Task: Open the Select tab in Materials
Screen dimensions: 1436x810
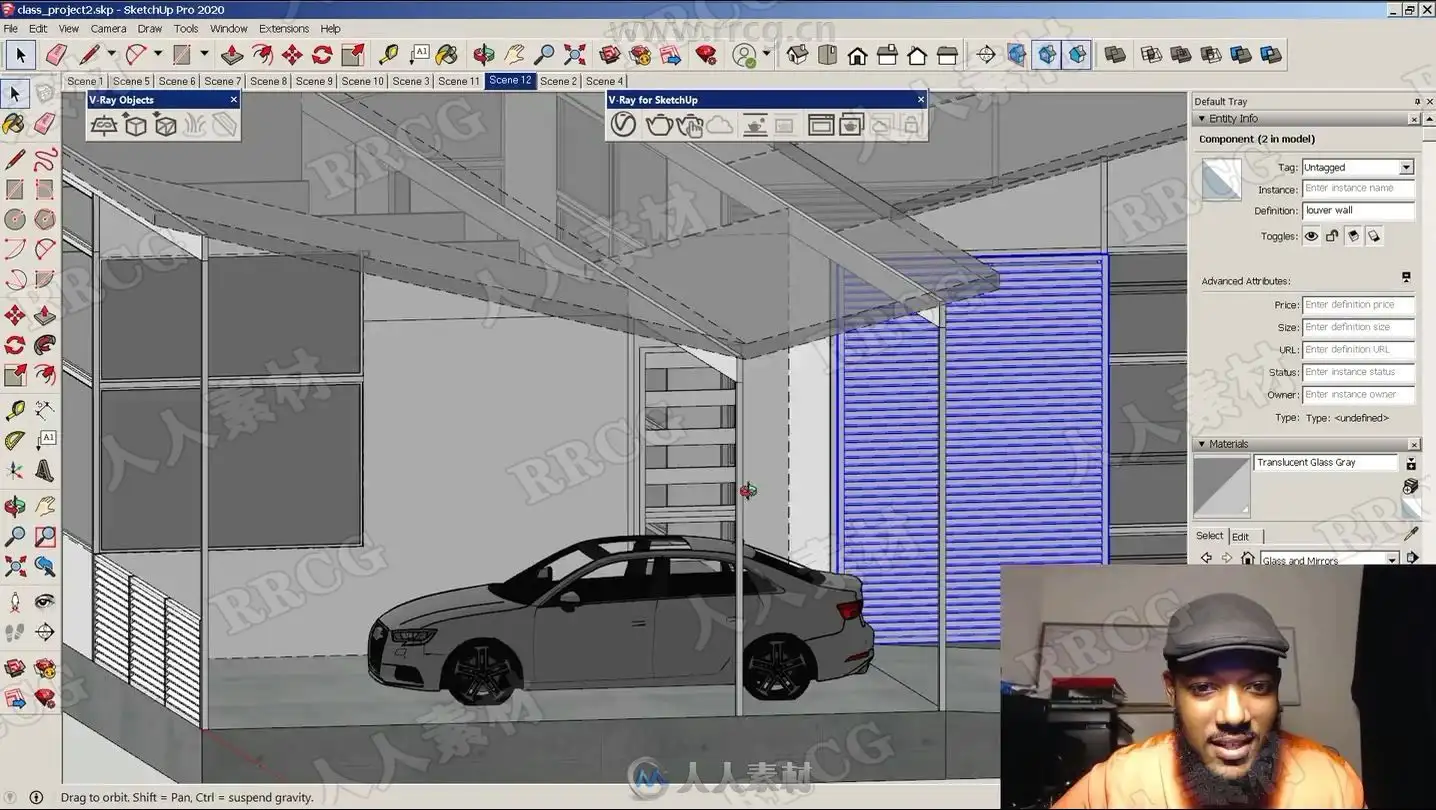Action: click(1209, 536)
